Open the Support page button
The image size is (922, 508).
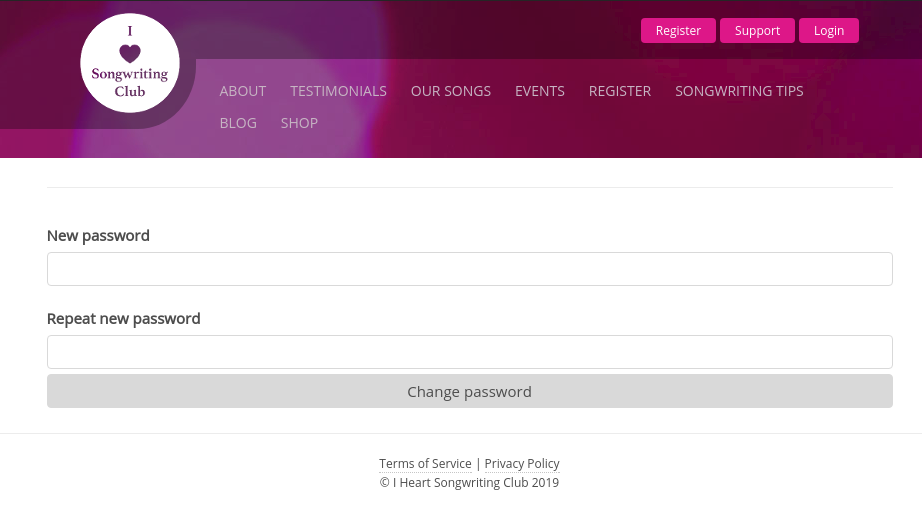(757, 31)
